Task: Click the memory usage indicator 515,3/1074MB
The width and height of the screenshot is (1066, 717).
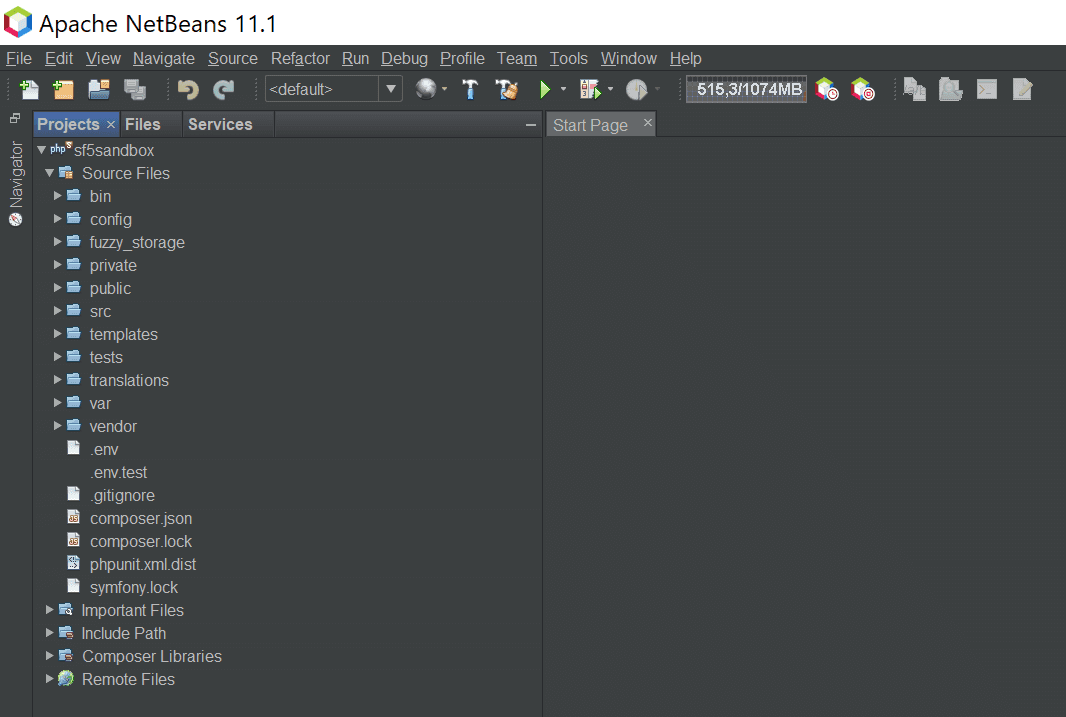Action: 747,89
